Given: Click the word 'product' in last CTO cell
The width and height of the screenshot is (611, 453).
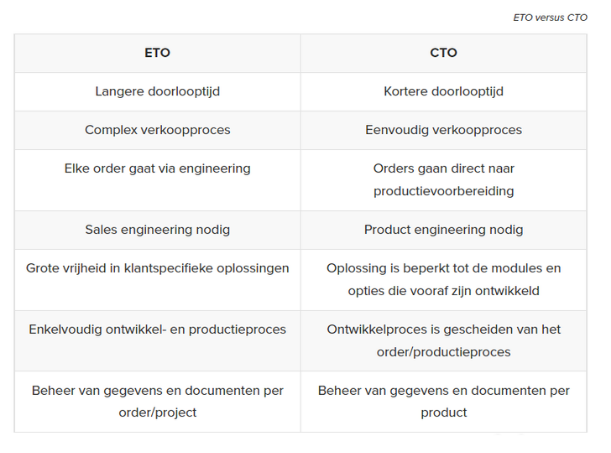Looking at the screenshot, I should pos(443,412).
